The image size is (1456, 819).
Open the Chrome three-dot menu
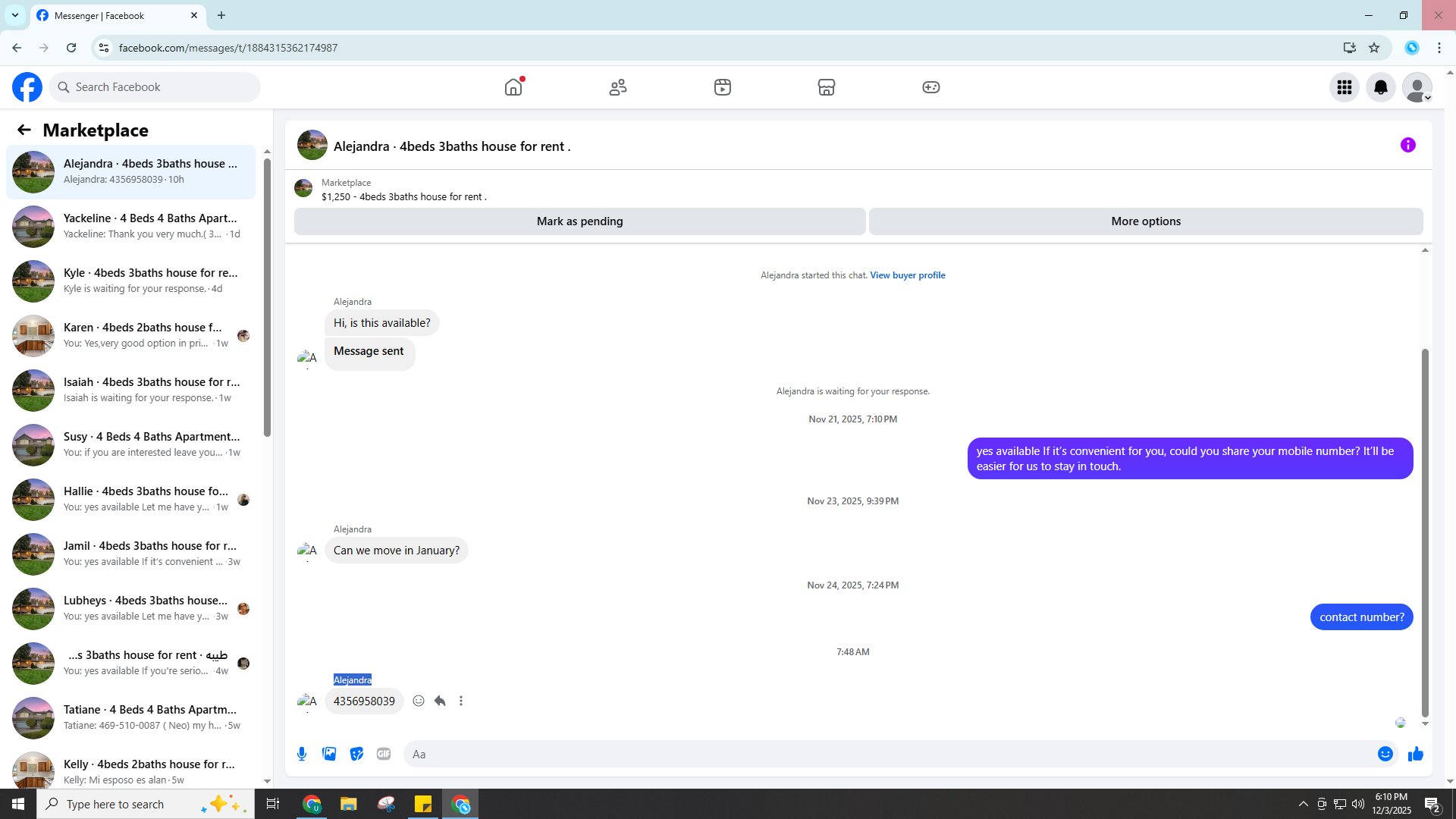1439,48
